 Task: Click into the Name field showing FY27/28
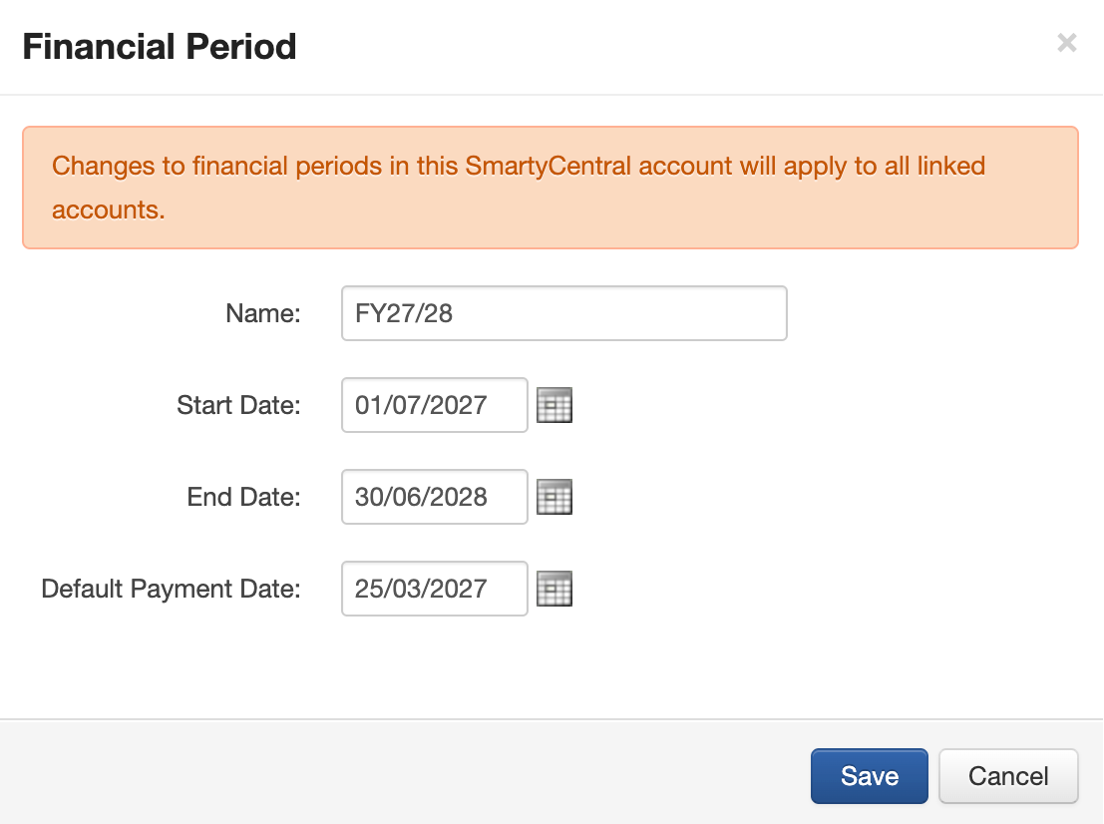point(564,313)
